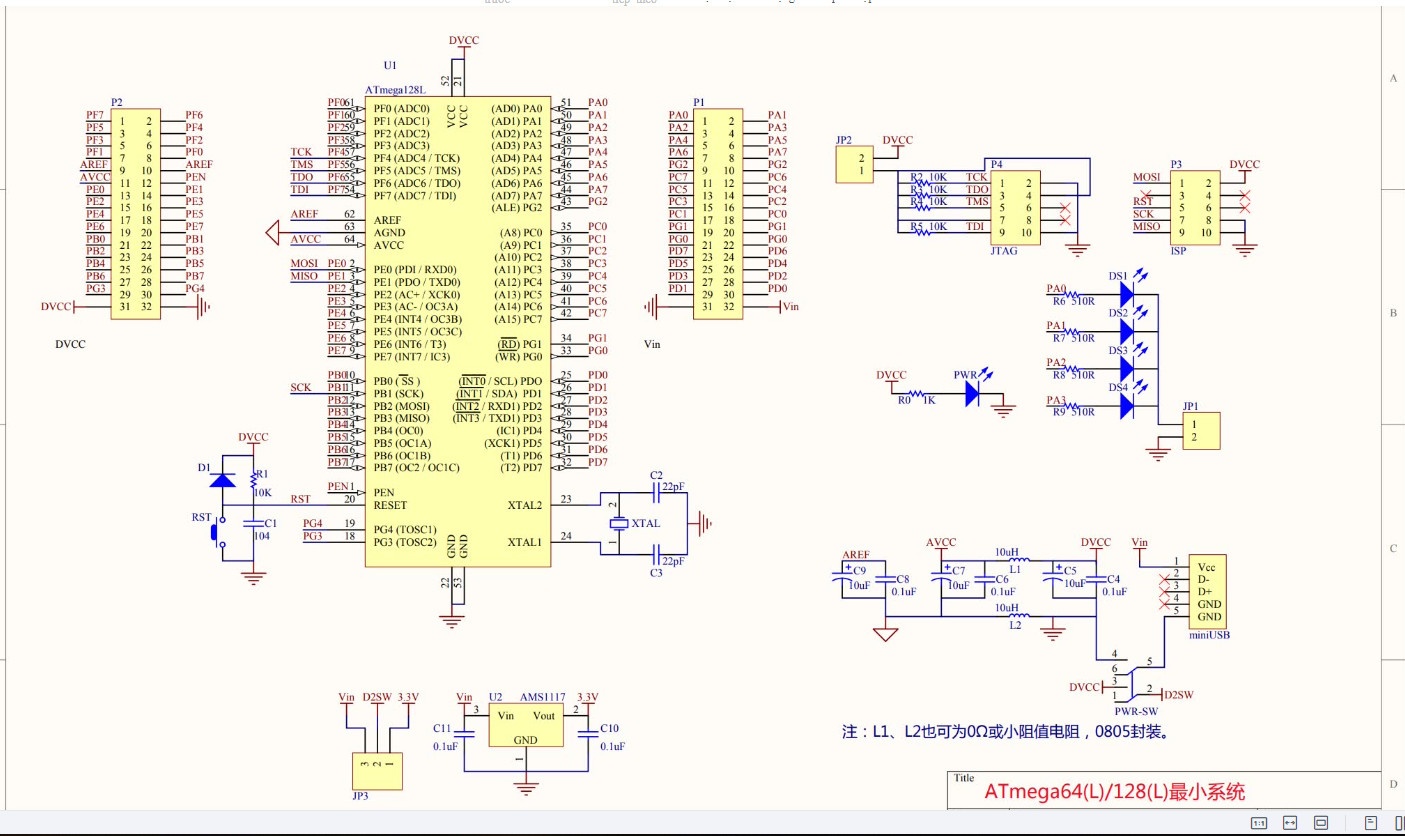This screenshot has height=836, width=1405.
Task: Click the miniUSB connector label
Action: pos(1209,634)
